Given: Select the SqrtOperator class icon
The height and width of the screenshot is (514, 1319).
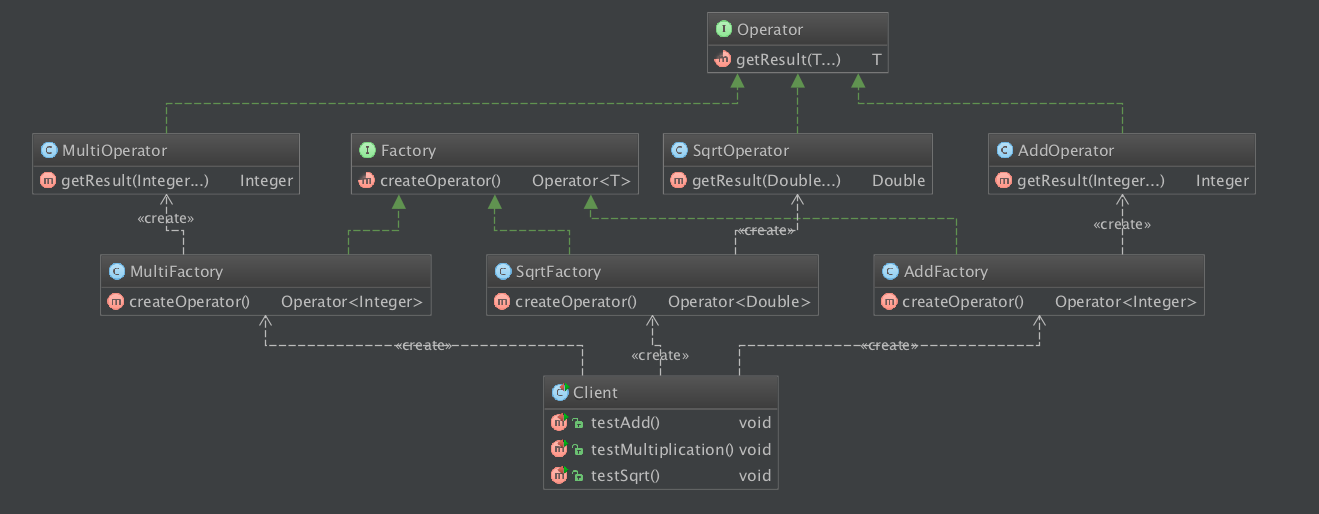Looking at the screenshot, I should tap(679, 150).
